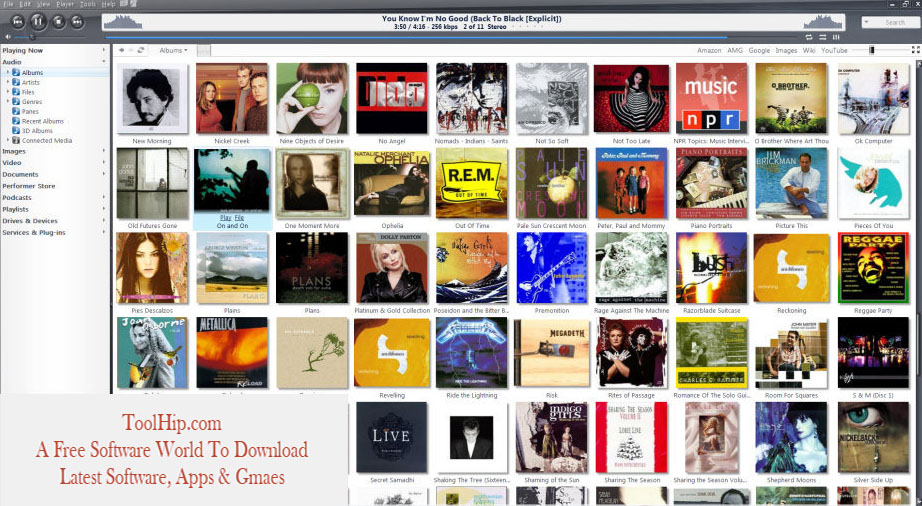Expand the Playing Now section arrow
Image resolution: width=922 pixels, height=506 pixels.
pos(104,51)
